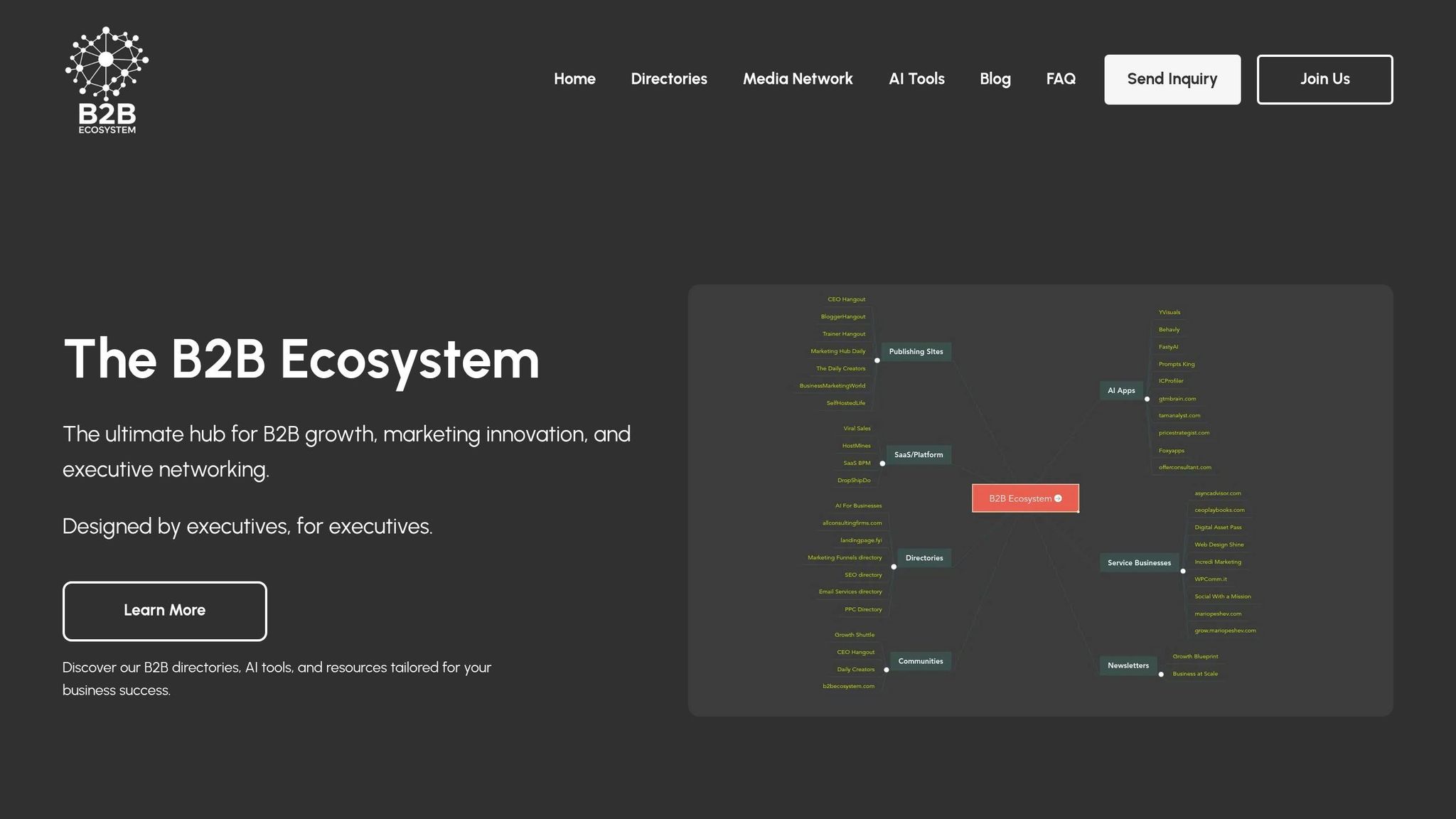The width and height of the screenshot is (1456, 819).
Task: Click the Join Us button
Action: (x=1324, y=80)
